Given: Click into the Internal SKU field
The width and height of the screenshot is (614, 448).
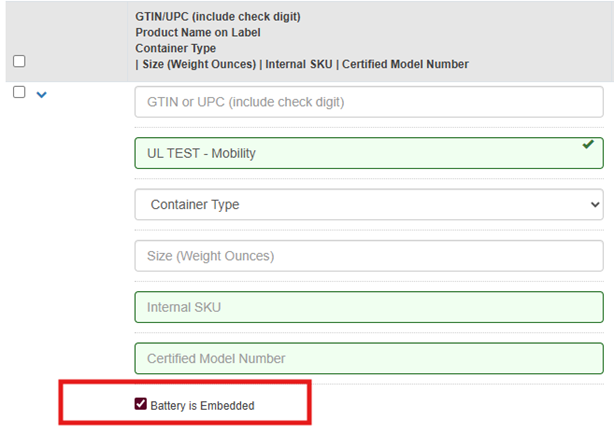Looking at the screenshot, I should point(368,307).
